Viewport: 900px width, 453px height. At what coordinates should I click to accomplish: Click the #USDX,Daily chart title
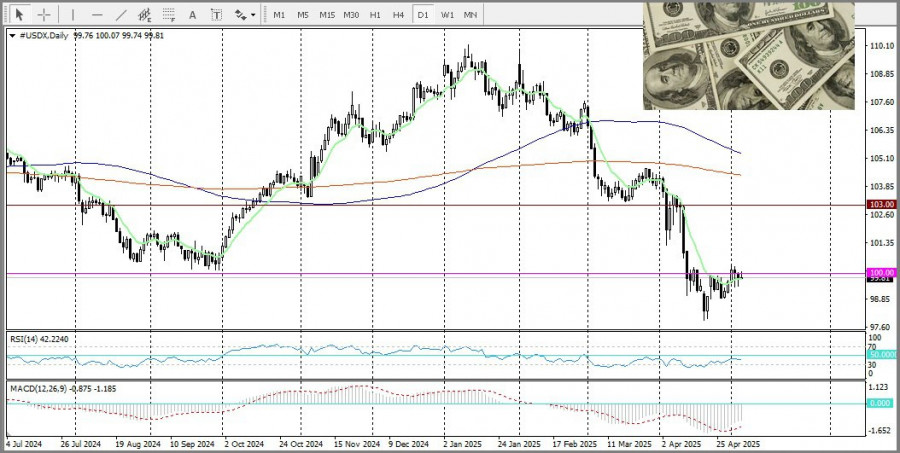tap(44, 36)
